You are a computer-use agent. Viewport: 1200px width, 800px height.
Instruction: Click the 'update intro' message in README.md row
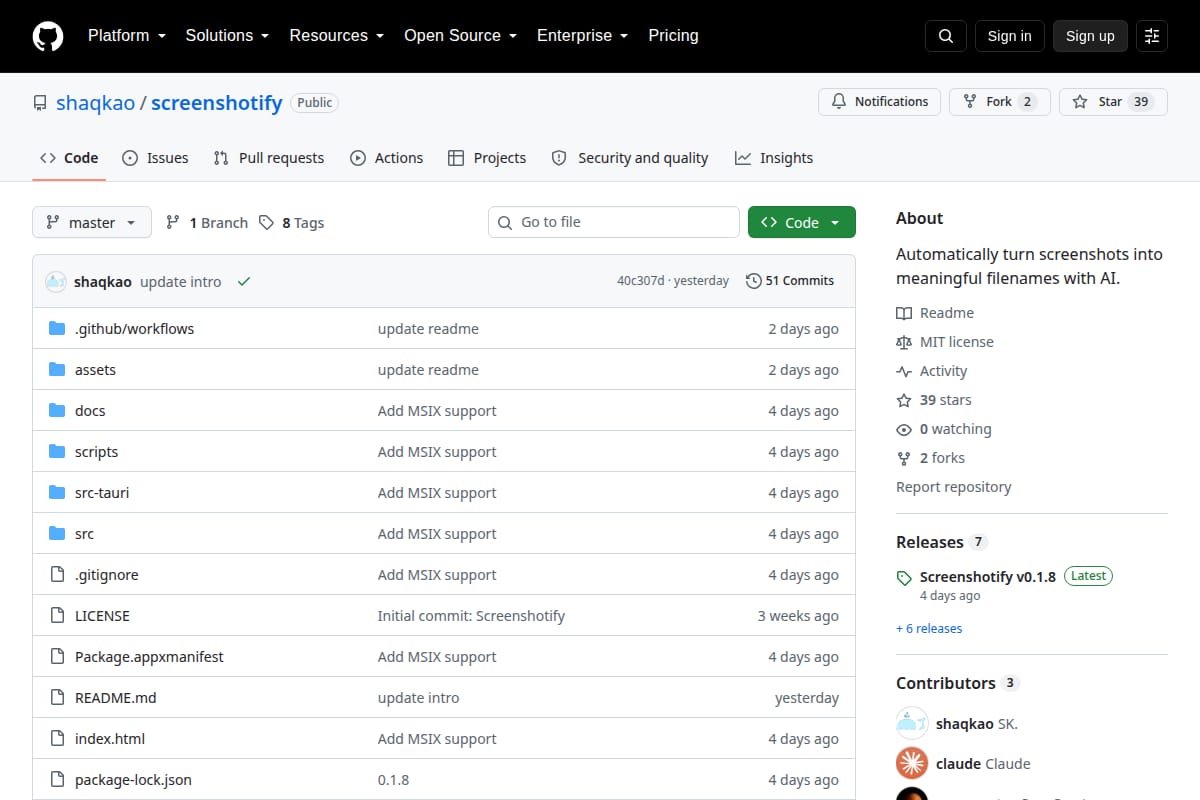(418, 698)
